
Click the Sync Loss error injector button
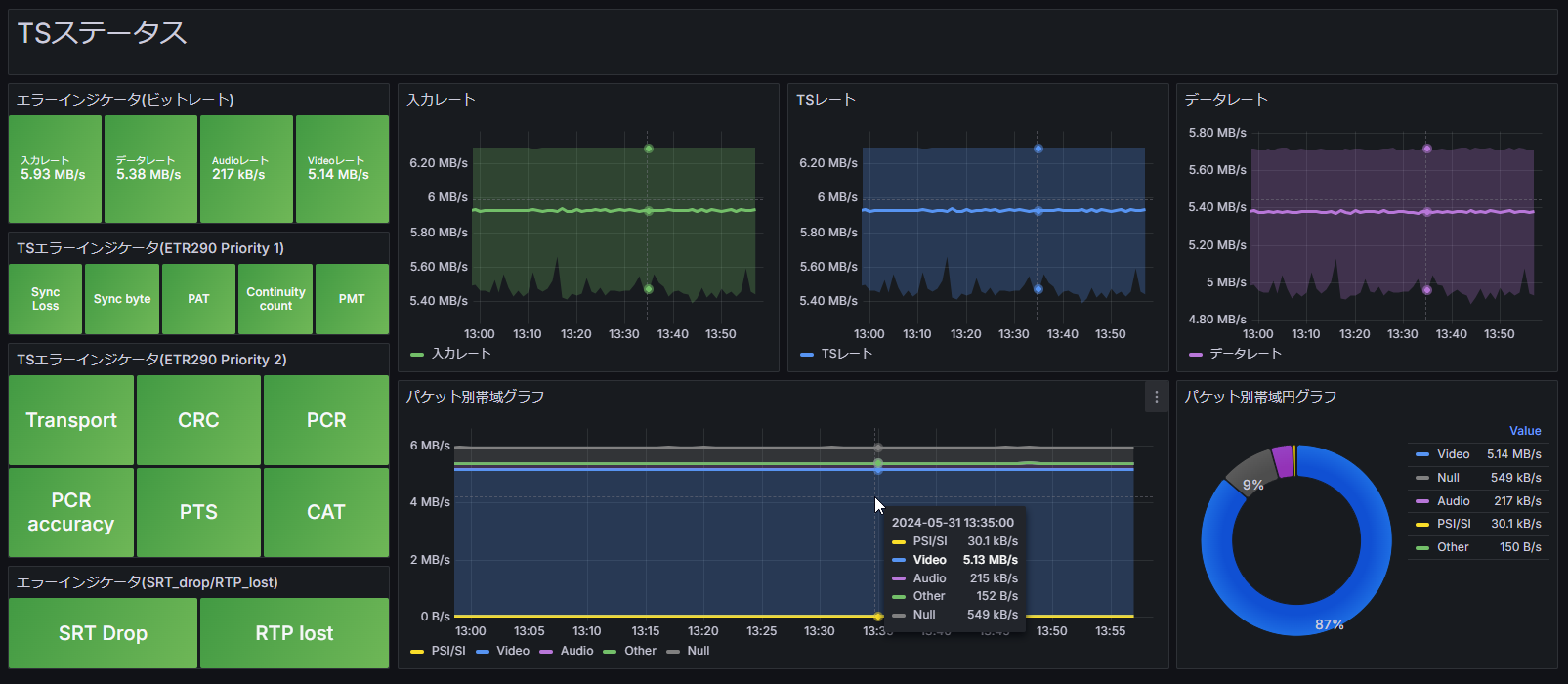pyautogui.click(x=46, y=299)
